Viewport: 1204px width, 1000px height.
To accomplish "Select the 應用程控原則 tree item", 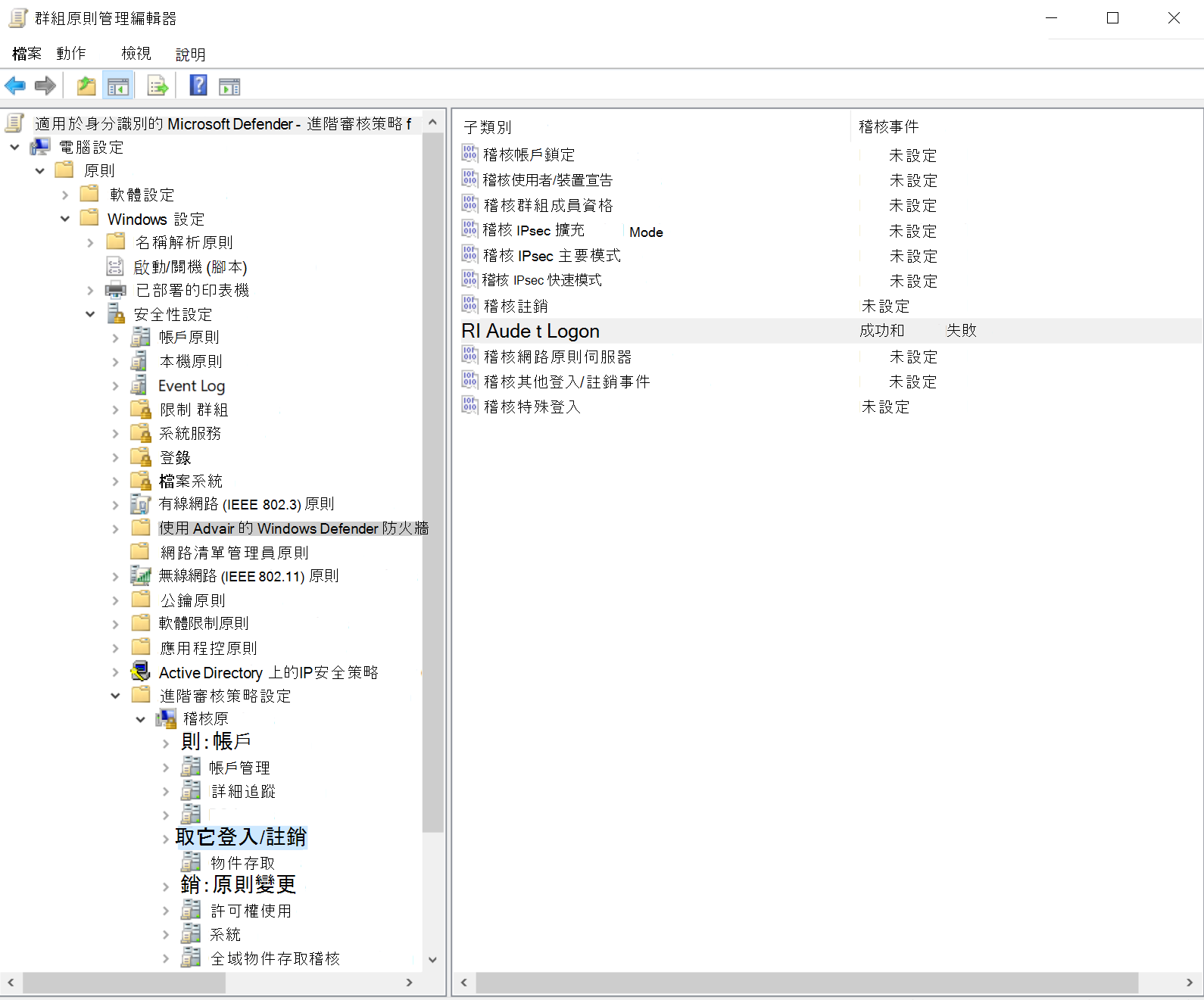I will coord(208,647).
